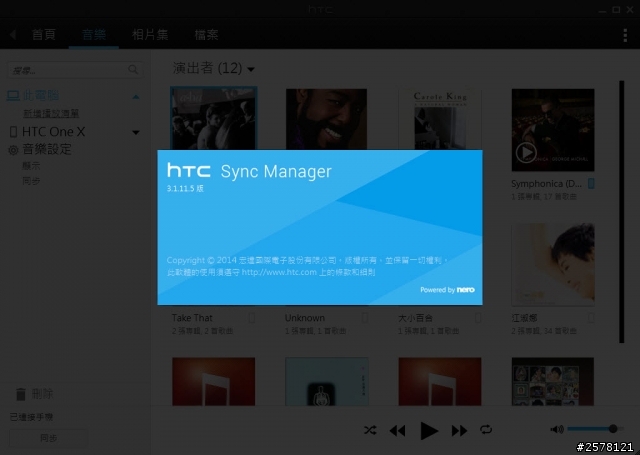Mute audio with the speaker icon

click(x=557, y=429)
